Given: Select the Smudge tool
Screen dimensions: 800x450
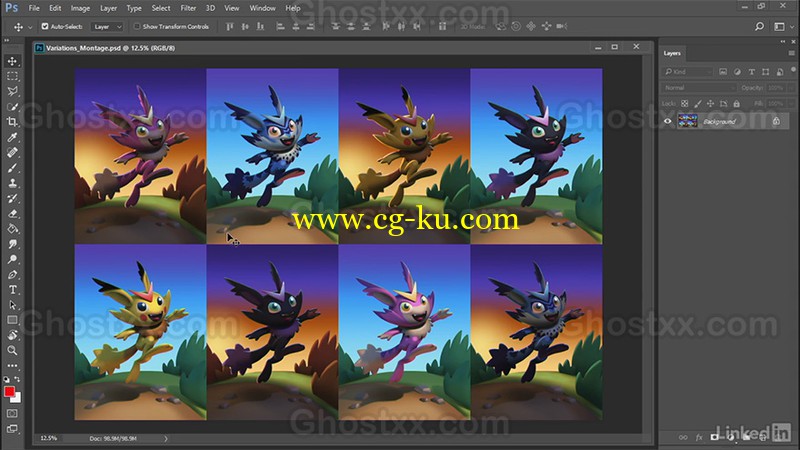Looking at the screenshot, I should (x=12, y=244).
